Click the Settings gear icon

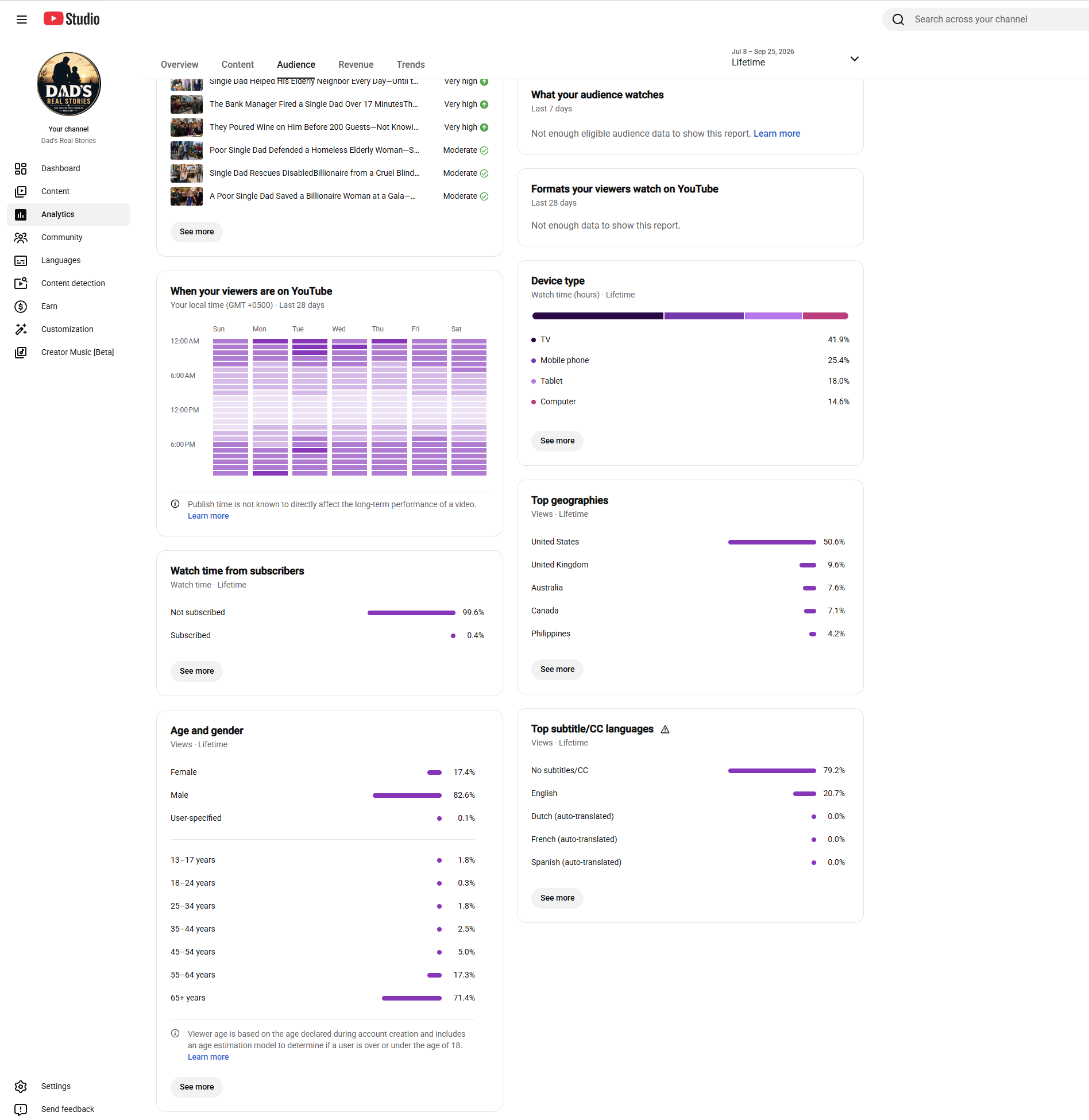tap(21, 1086)
